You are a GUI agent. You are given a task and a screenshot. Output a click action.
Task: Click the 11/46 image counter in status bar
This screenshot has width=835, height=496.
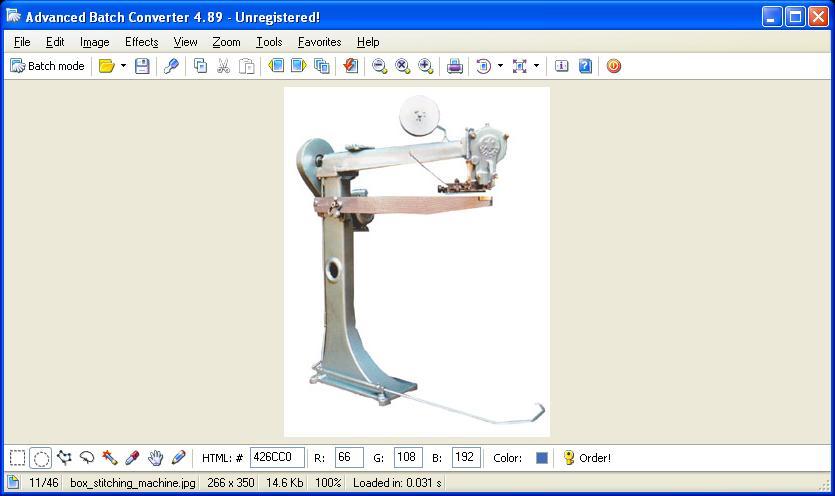[44, 483]
